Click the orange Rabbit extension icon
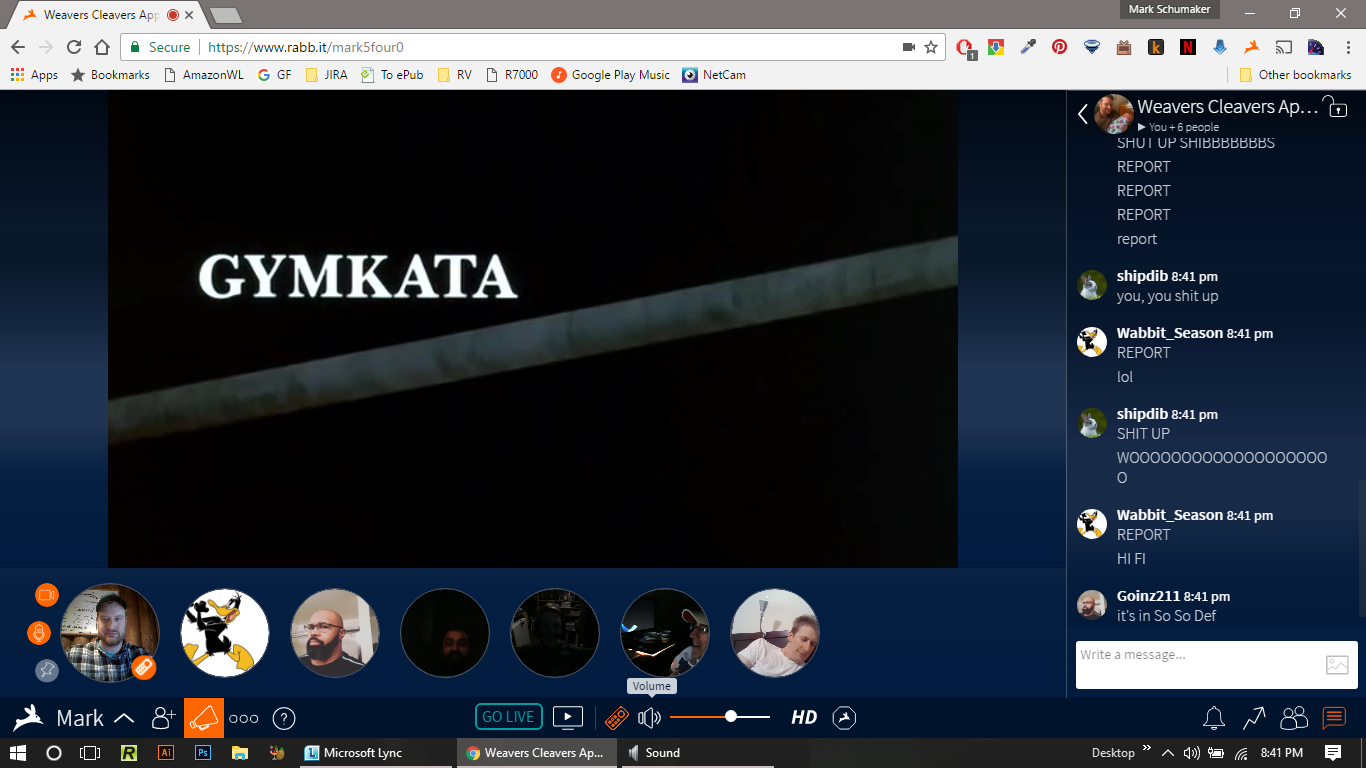This screenshot has height=768, width=1366. point(1251,47)
